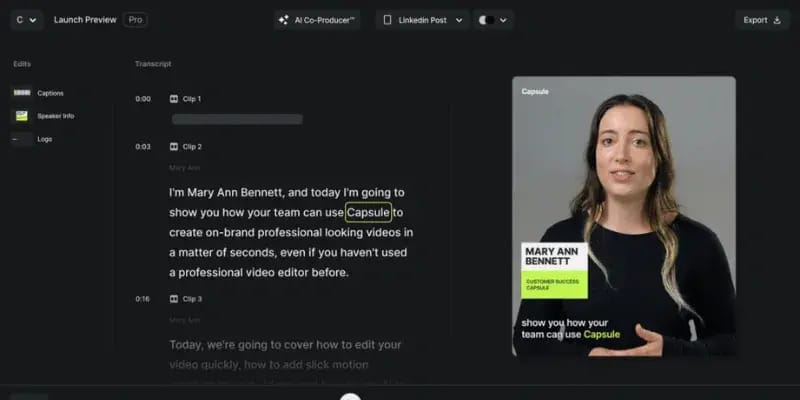Click the green caption word Capsule in preview
The height and width of the screenshot is (400, 800).
point(602,335)
